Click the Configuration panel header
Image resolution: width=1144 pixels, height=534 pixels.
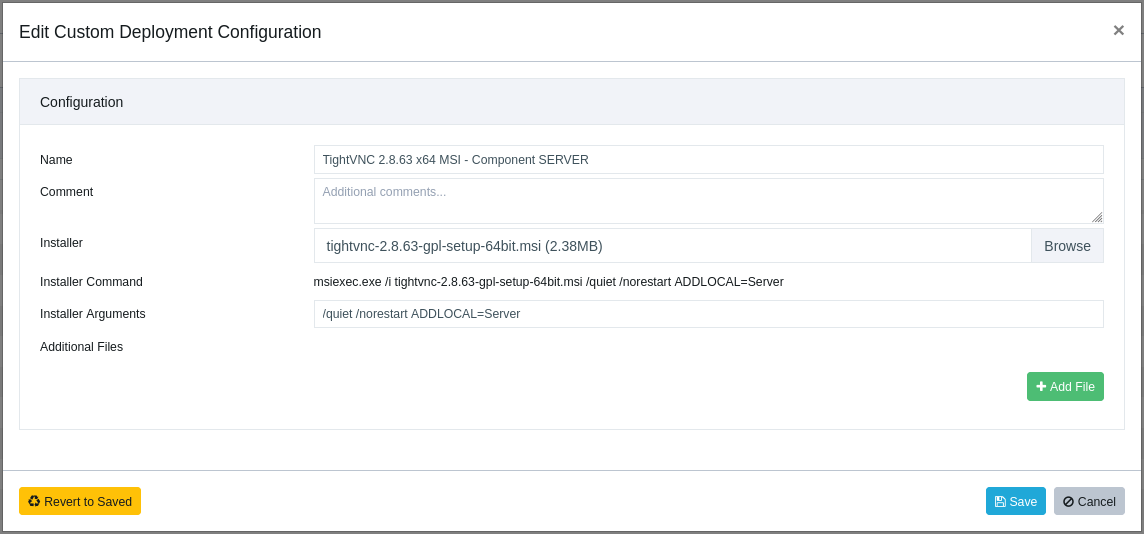pyautogui.click(x=572, y=102)
